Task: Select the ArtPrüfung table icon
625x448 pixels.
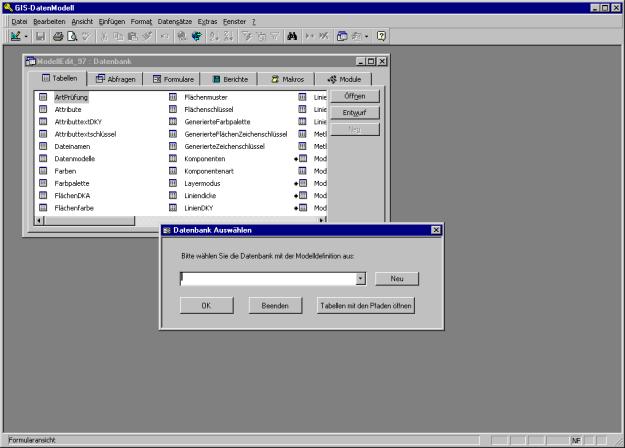Action: point(43,97)
